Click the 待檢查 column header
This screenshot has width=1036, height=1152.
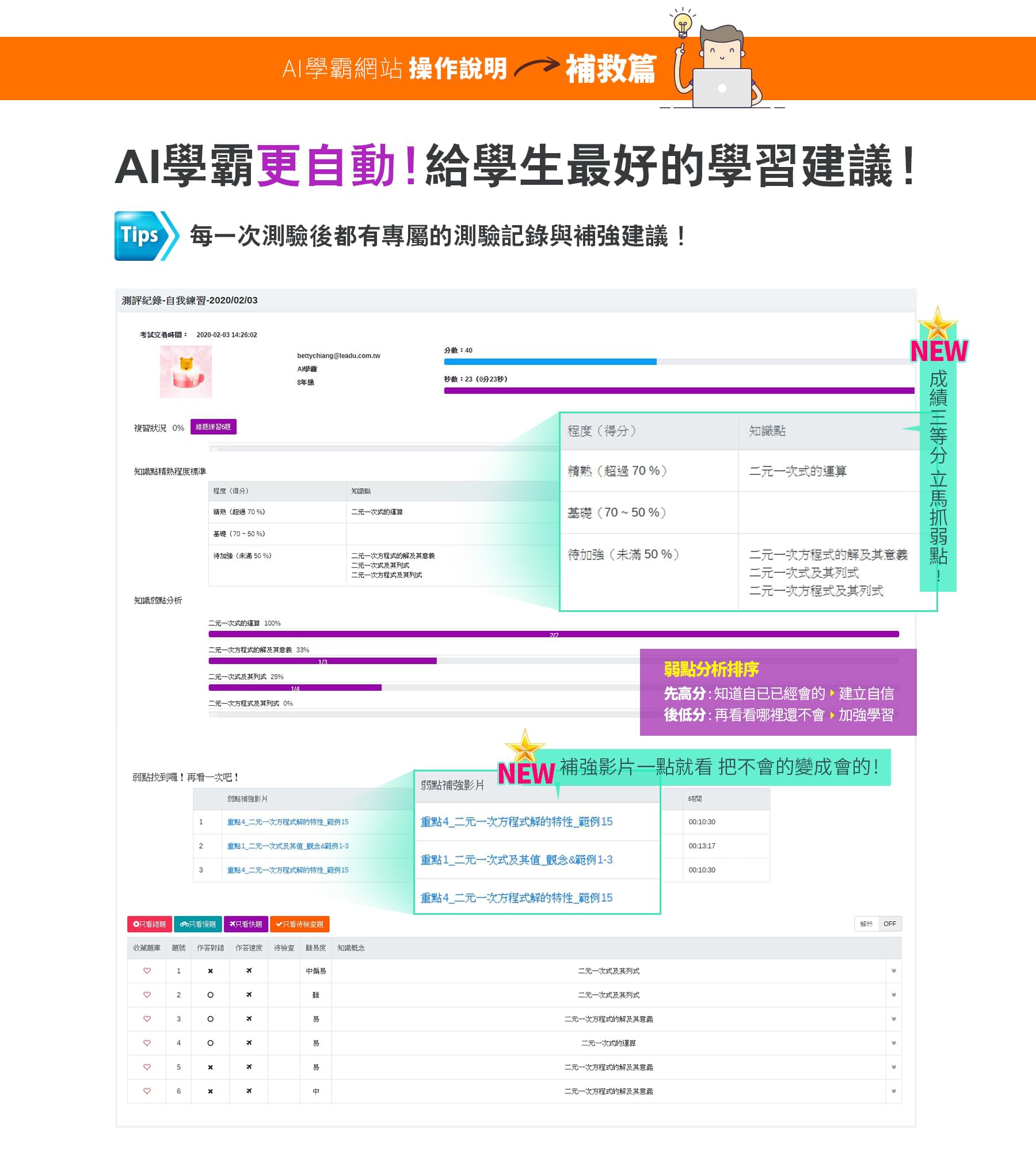284,948
